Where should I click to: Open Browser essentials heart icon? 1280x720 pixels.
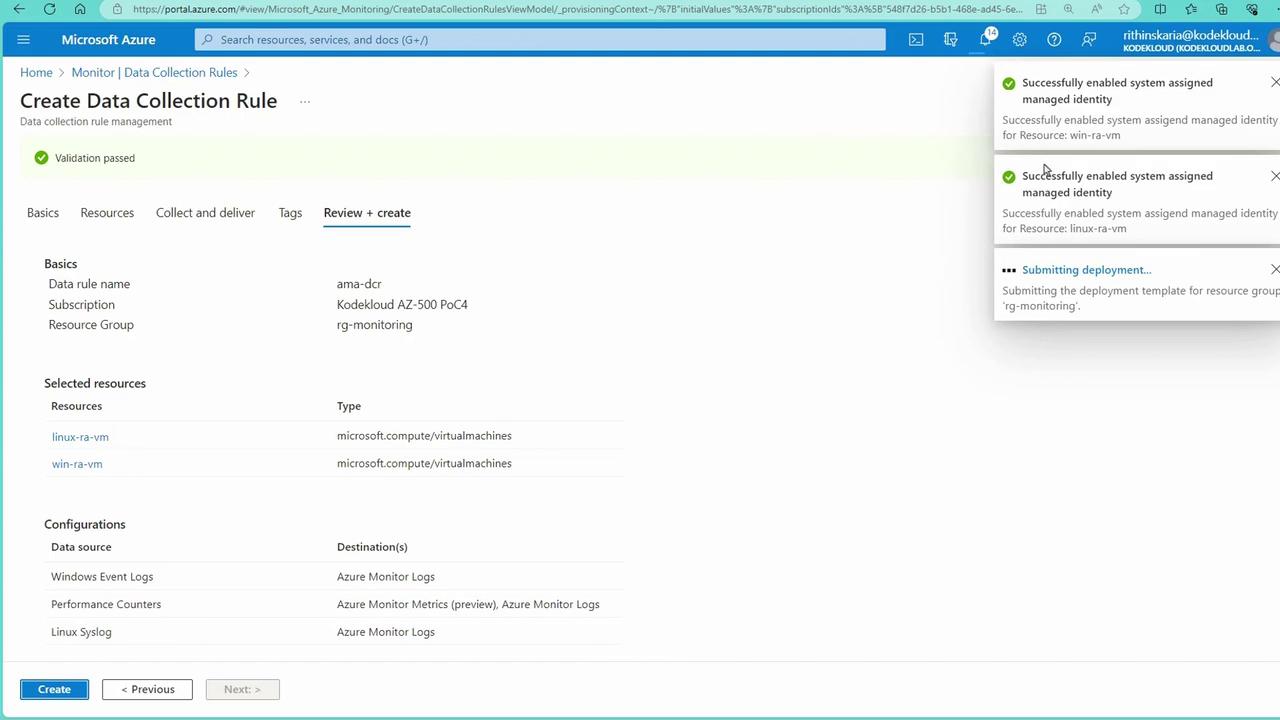[x=1252, y=9]
